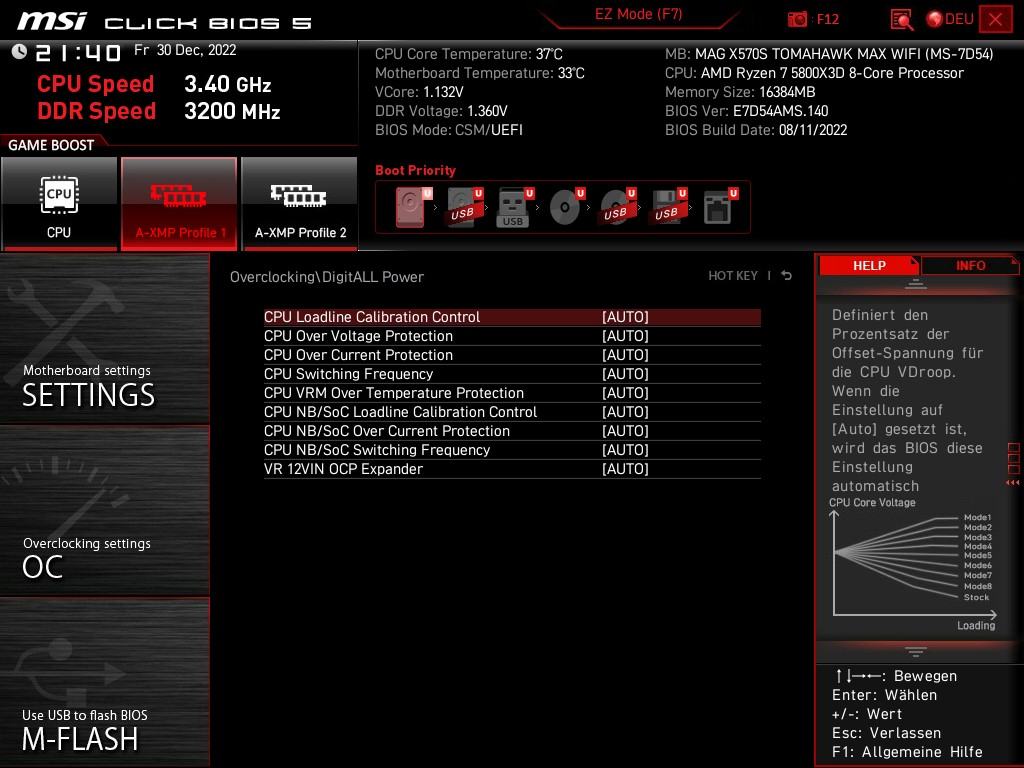Click the CPU Core Temperature 37°C reading

point(468,54)
